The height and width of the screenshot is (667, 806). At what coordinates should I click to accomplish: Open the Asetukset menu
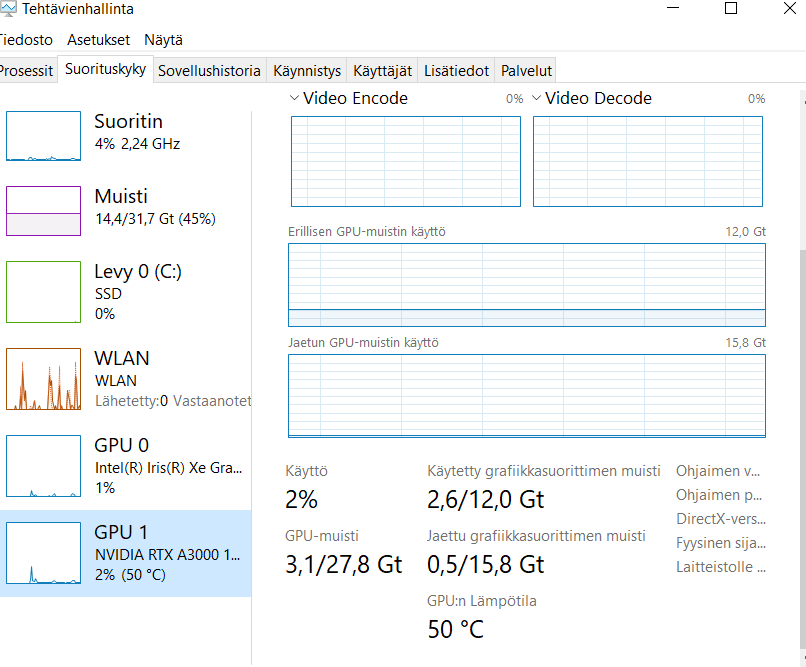pos(98,40)
